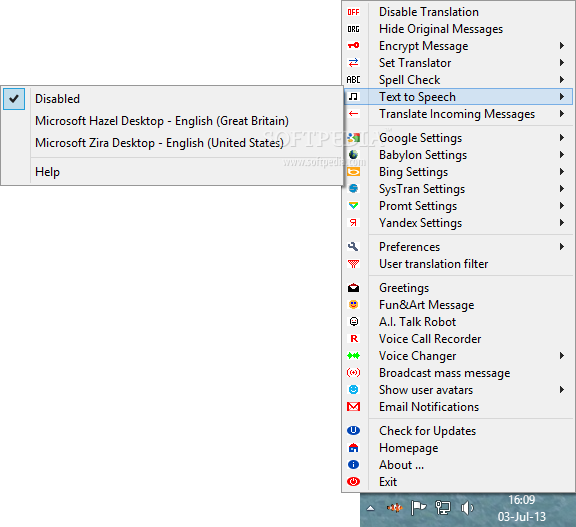Viewport: 576px width, 527px height.
Task: Open SysTran Settings menu entry
Action: (x=458, y=188)
